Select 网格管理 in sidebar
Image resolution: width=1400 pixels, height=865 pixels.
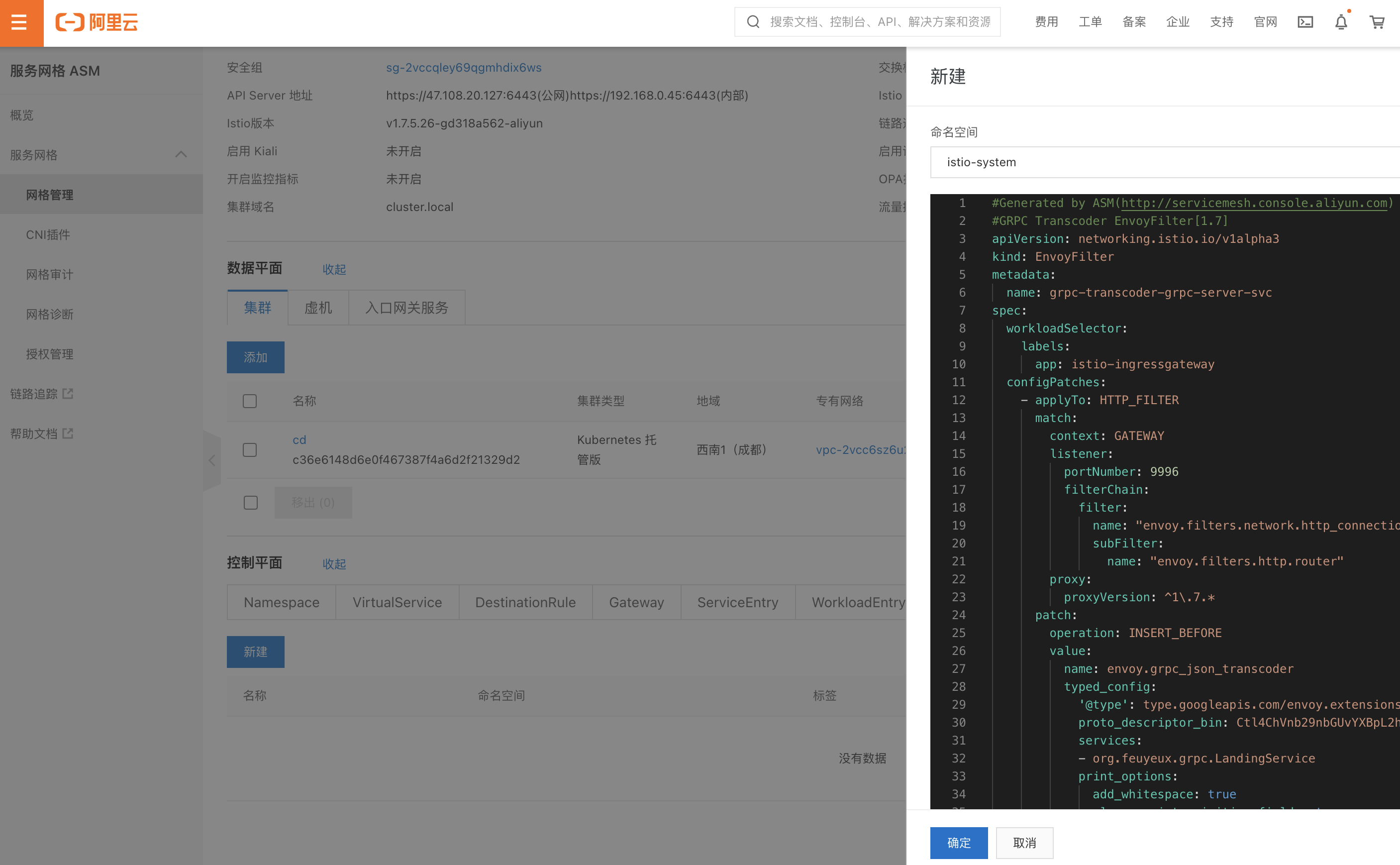coord(101,195)
